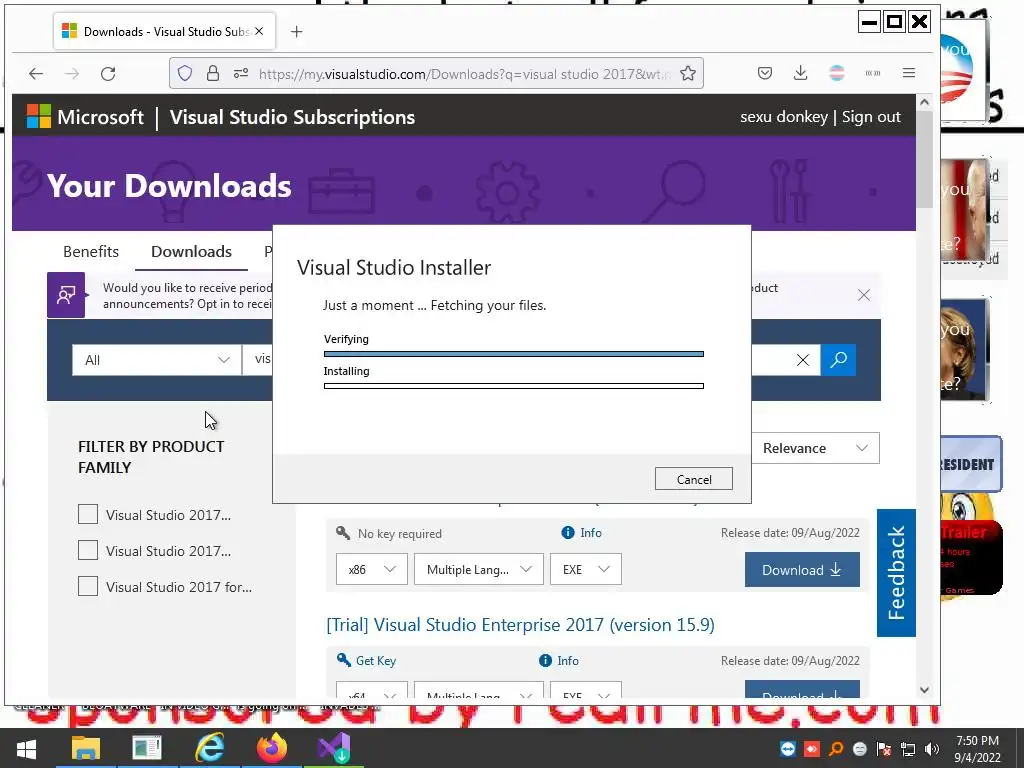
Task: Go back using the browser back arrow
Action: point(36,74)
